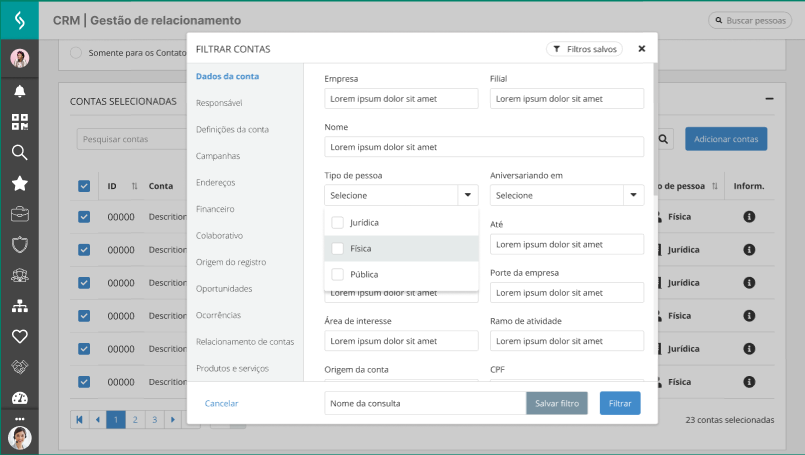Click the magnifier search icon in sidebar
805x455 pixels.
coord(19,153)
